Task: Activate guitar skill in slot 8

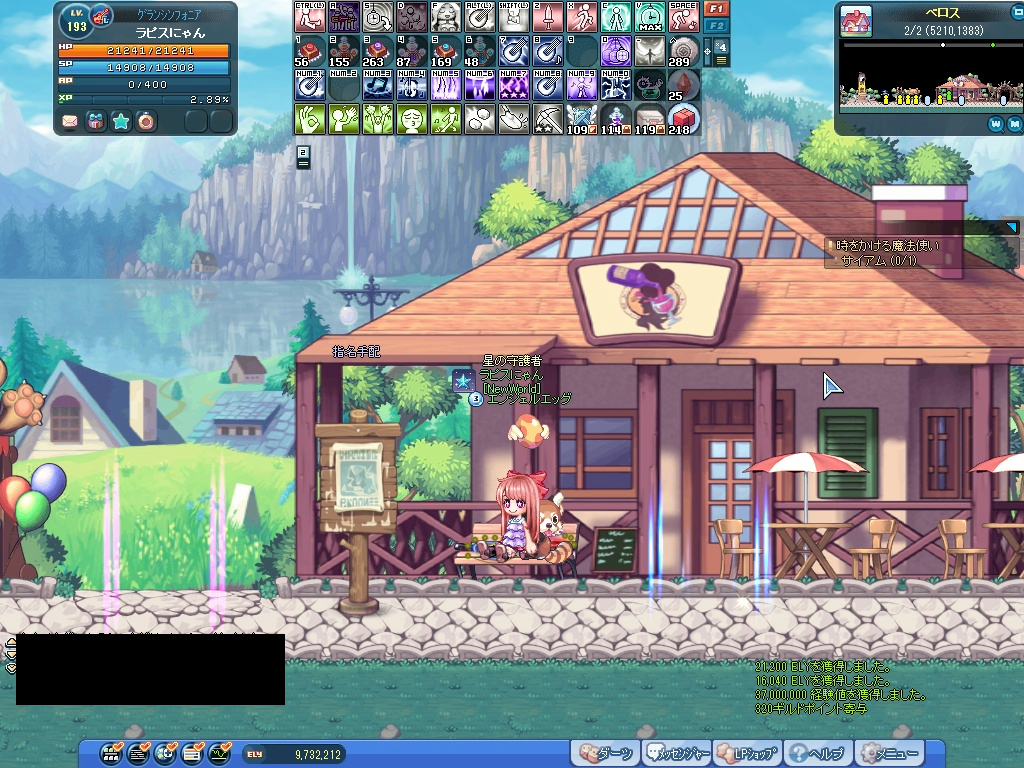Action: [x=548, y=52]
